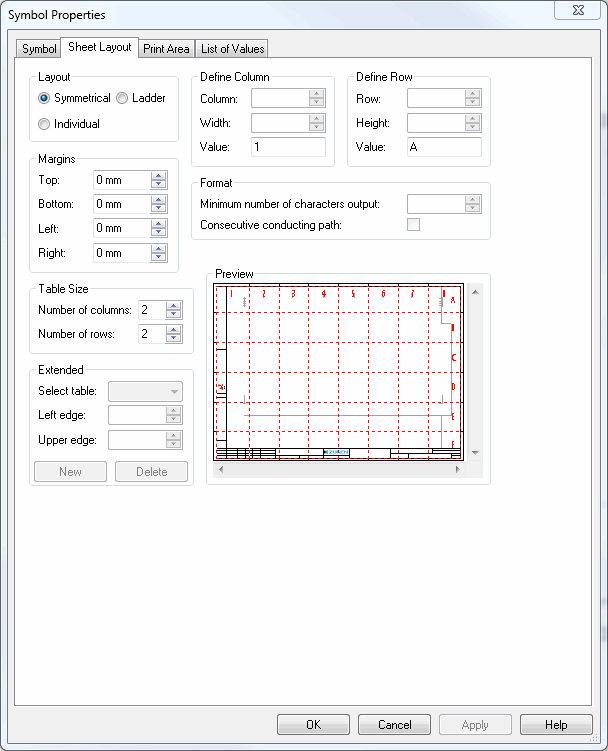Decrease the Number of rows value
The width and height of the screenshot is (608, 751).
pos(174,338)
